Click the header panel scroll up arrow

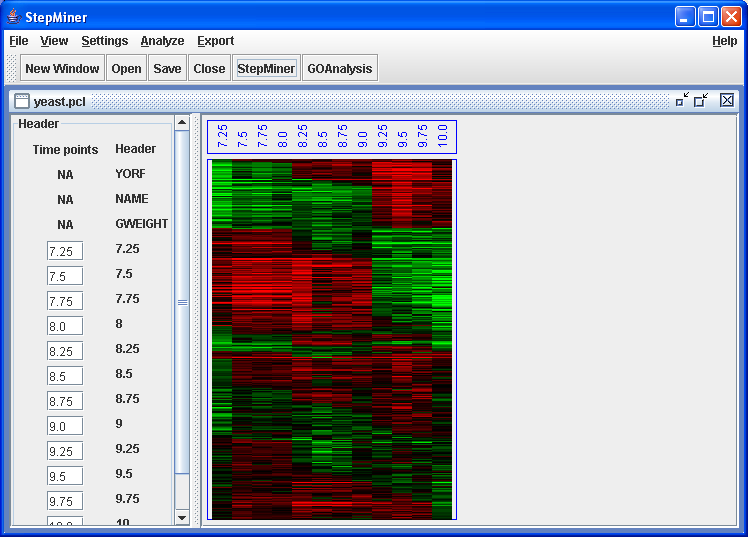tap(182, 123)
